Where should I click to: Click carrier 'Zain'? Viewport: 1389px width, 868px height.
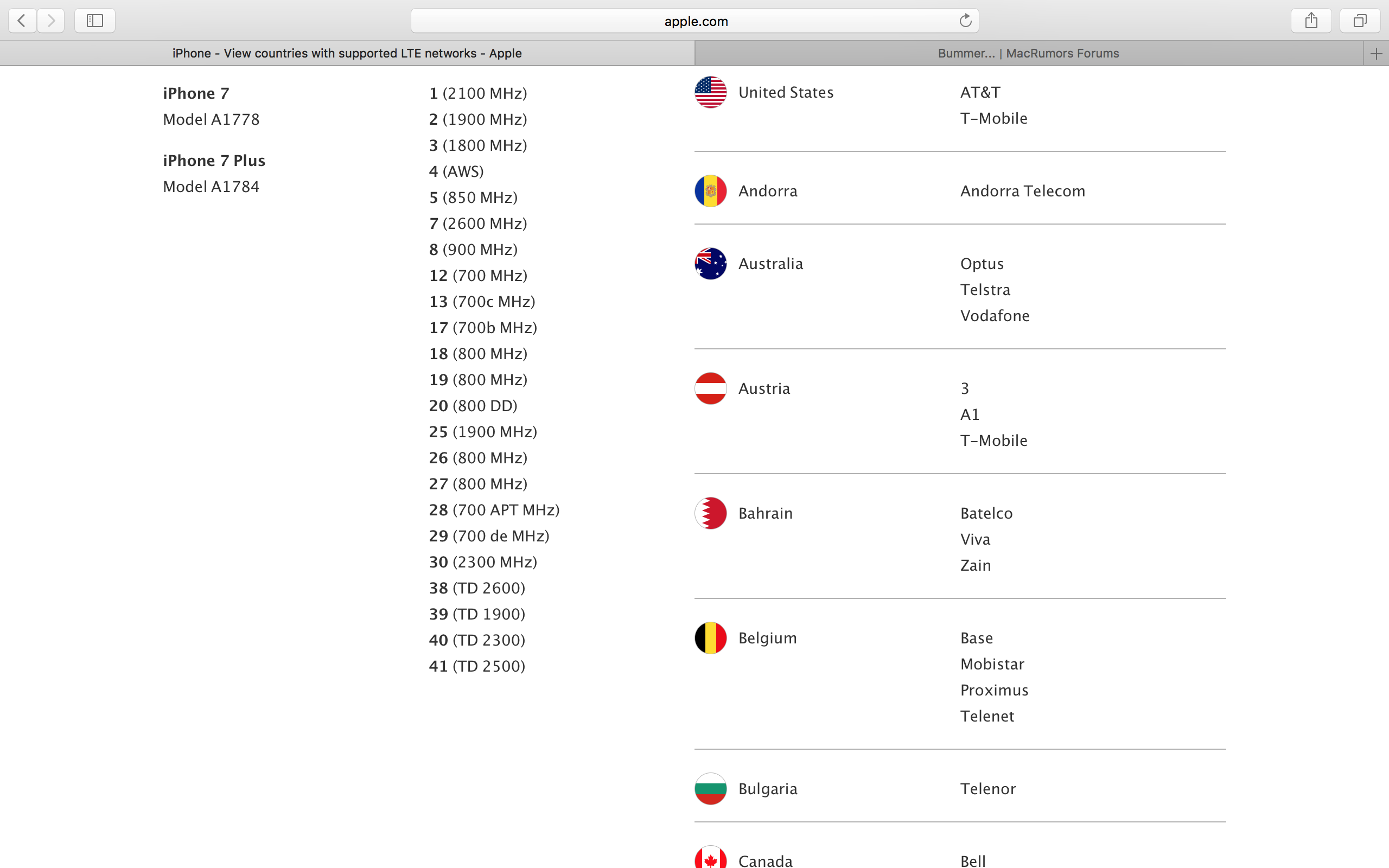[x=975, y=565]
